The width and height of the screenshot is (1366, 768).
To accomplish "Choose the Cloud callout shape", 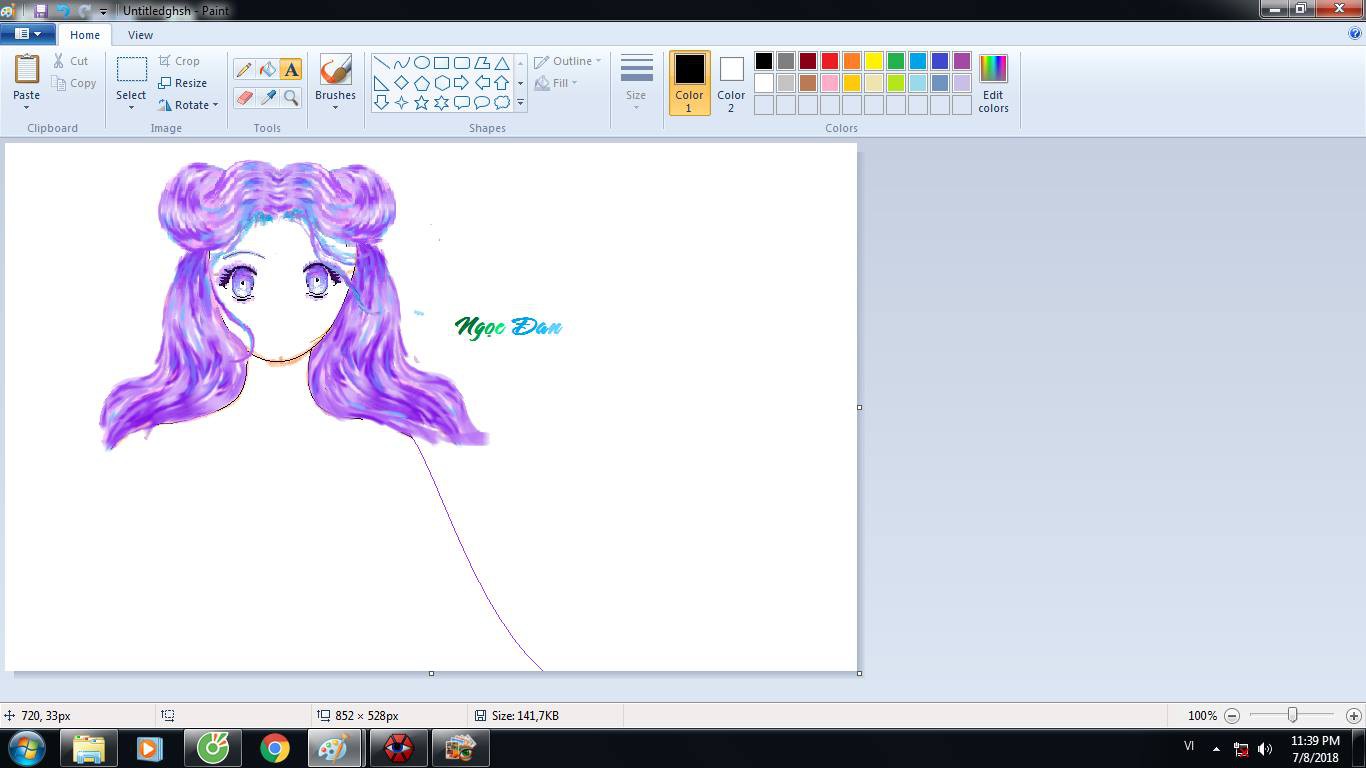I will (502, 102).
